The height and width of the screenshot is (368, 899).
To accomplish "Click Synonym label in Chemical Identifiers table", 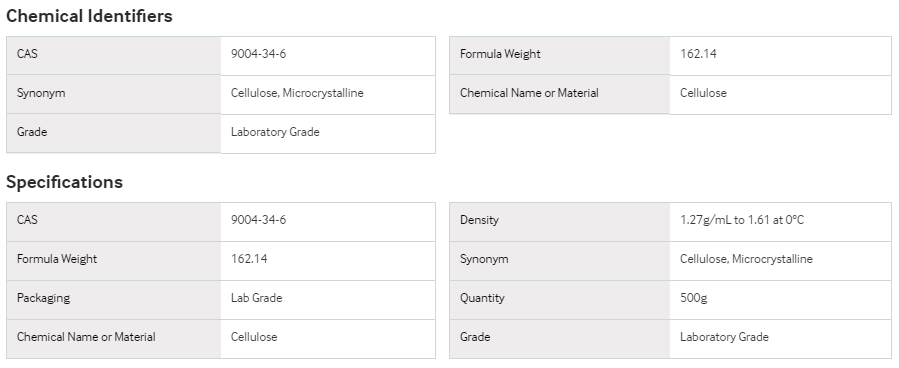I will [41, 93].
